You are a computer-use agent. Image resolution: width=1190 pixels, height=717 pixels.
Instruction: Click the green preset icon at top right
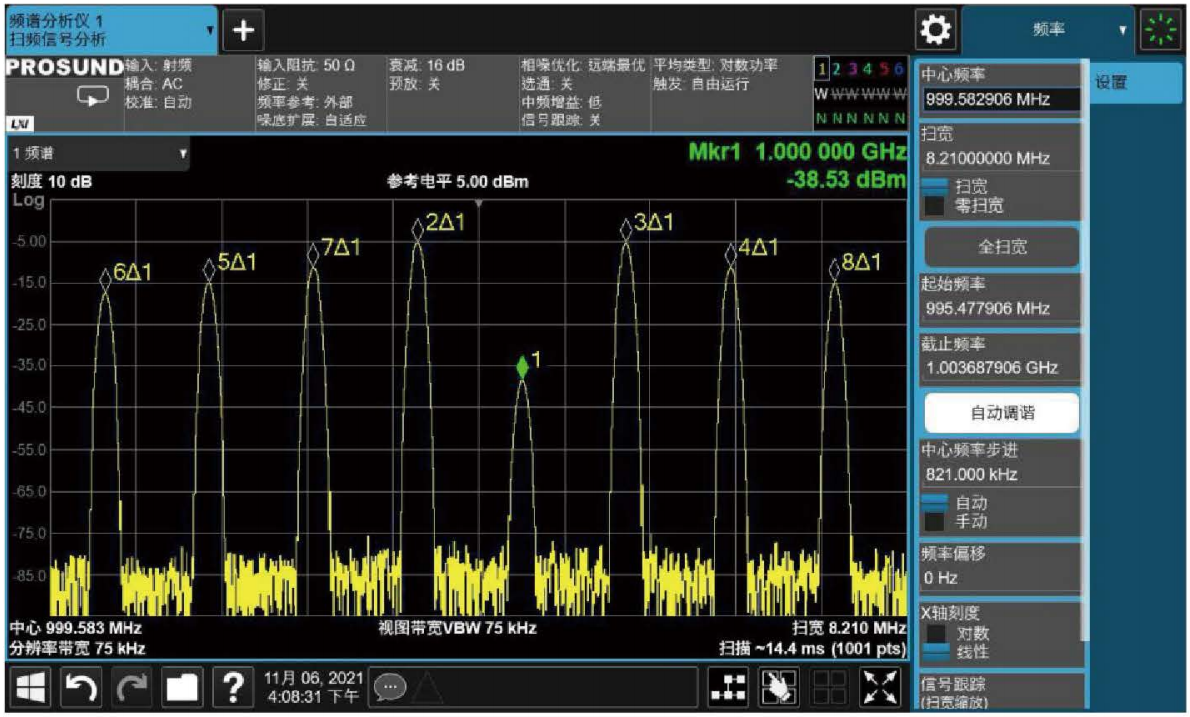tap(1160, 30)
